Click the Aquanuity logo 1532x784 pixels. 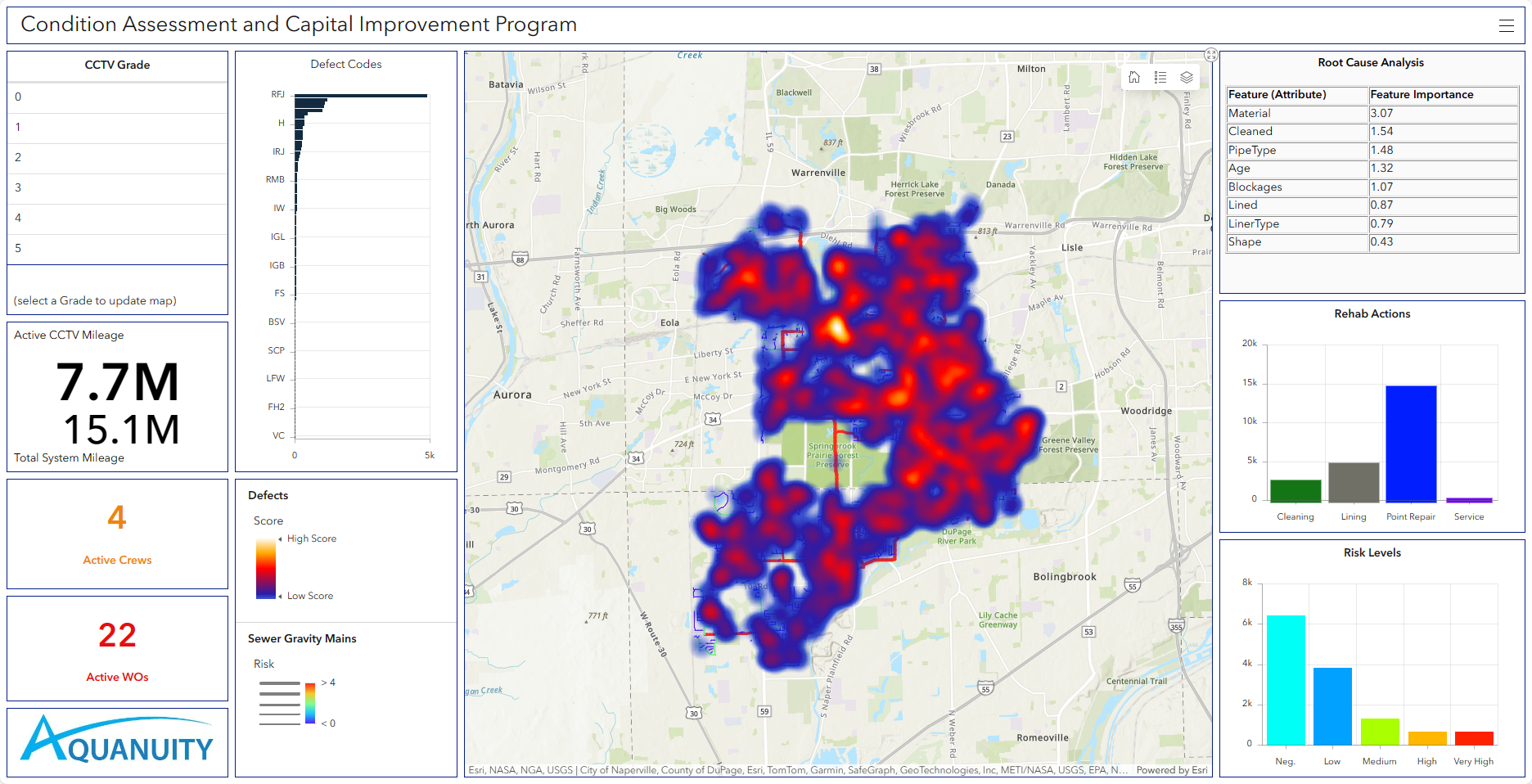(117, 741)
